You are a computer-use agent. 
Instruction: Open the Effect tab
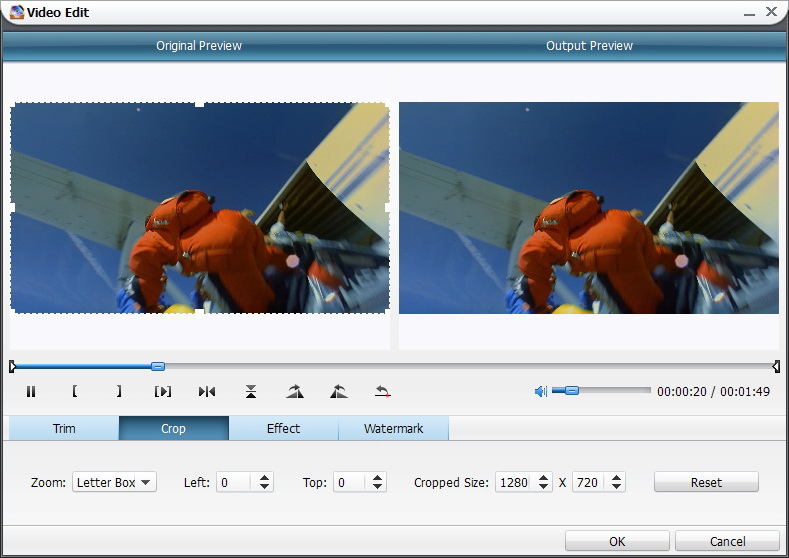point(283,428)
